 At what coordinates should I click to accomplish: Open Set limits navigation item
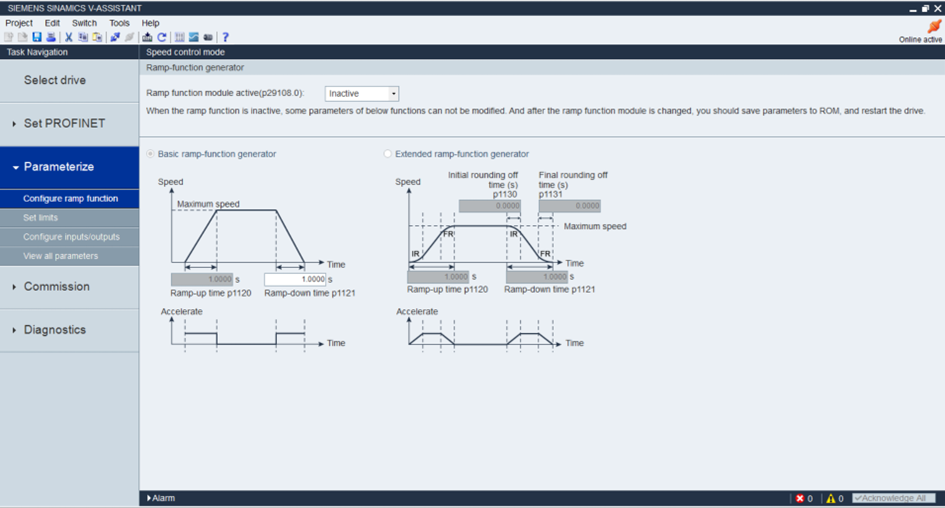coord(69,218)
